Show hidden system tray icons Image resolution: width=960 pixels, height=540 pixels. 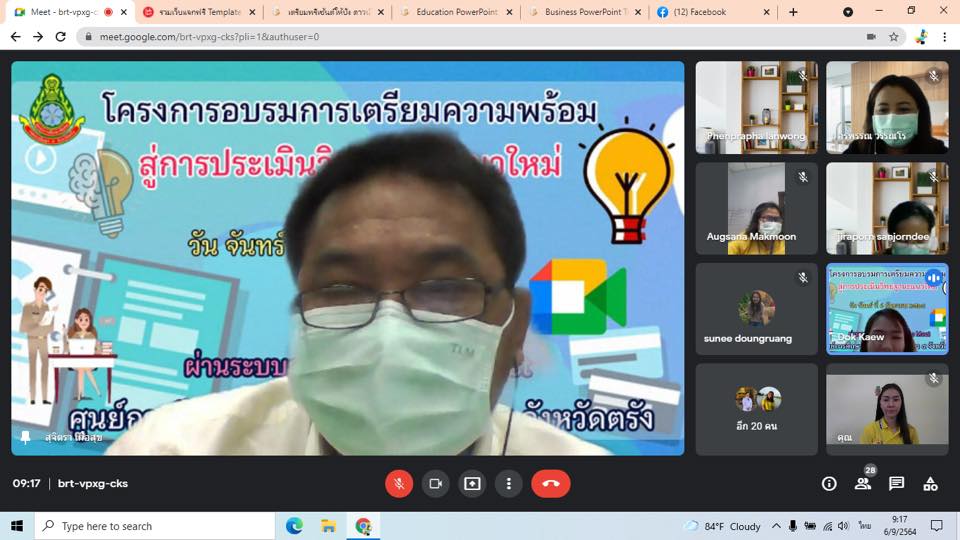pos(776,526)
